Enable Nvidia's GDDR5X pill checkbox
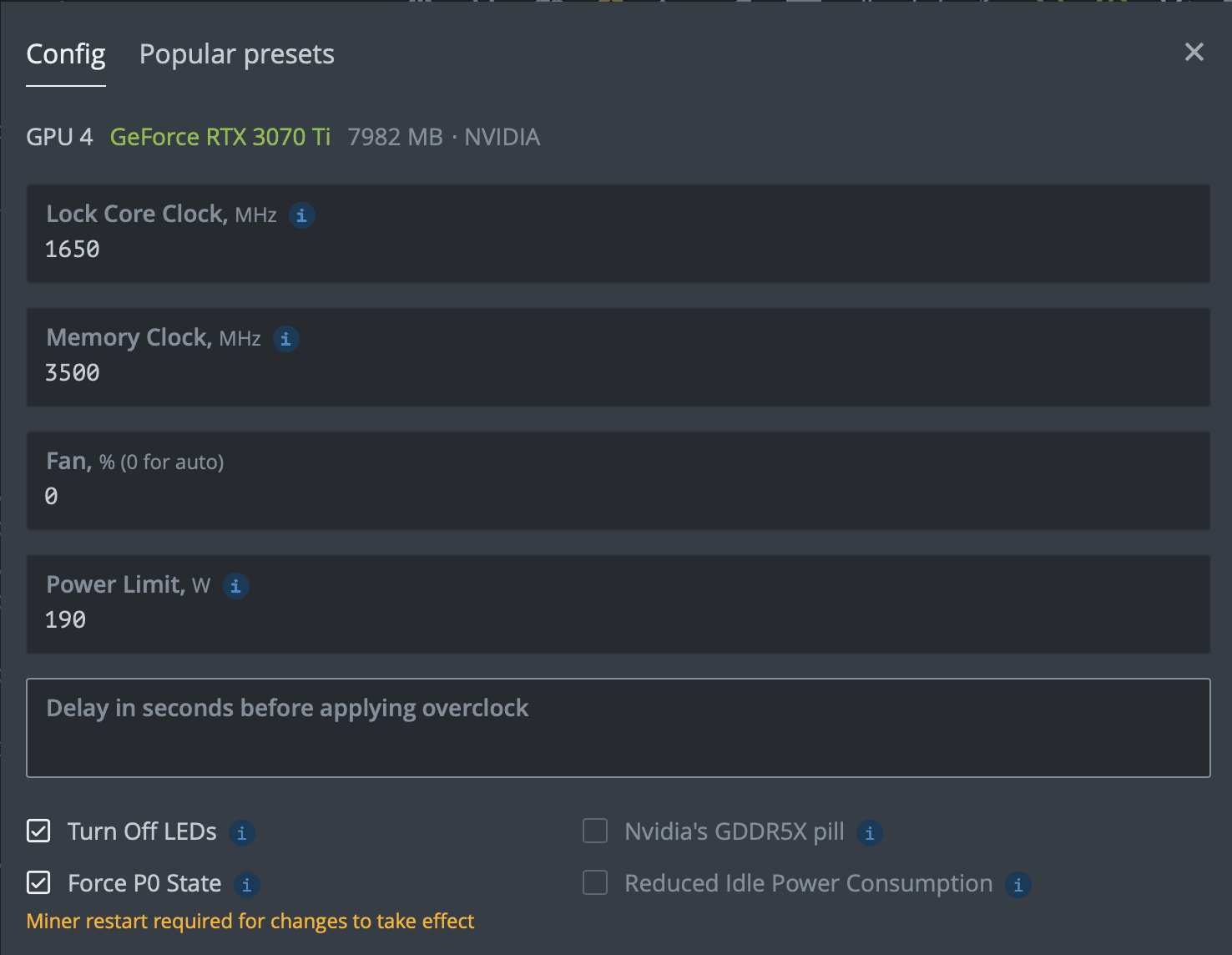 pos(595,831)
